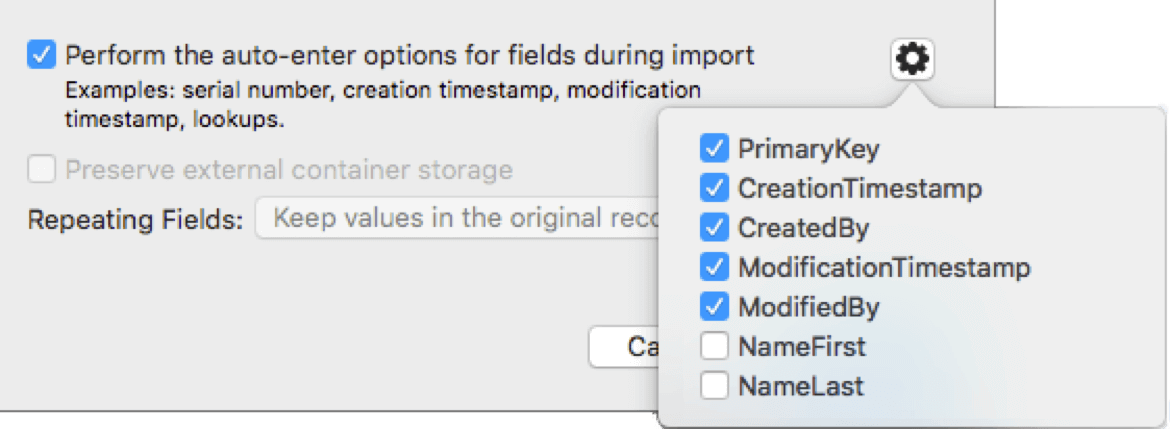Viewport: 1170px width, 429px height.
Task: Open the auto-enter gear options menu
Action: click(912, 61)
